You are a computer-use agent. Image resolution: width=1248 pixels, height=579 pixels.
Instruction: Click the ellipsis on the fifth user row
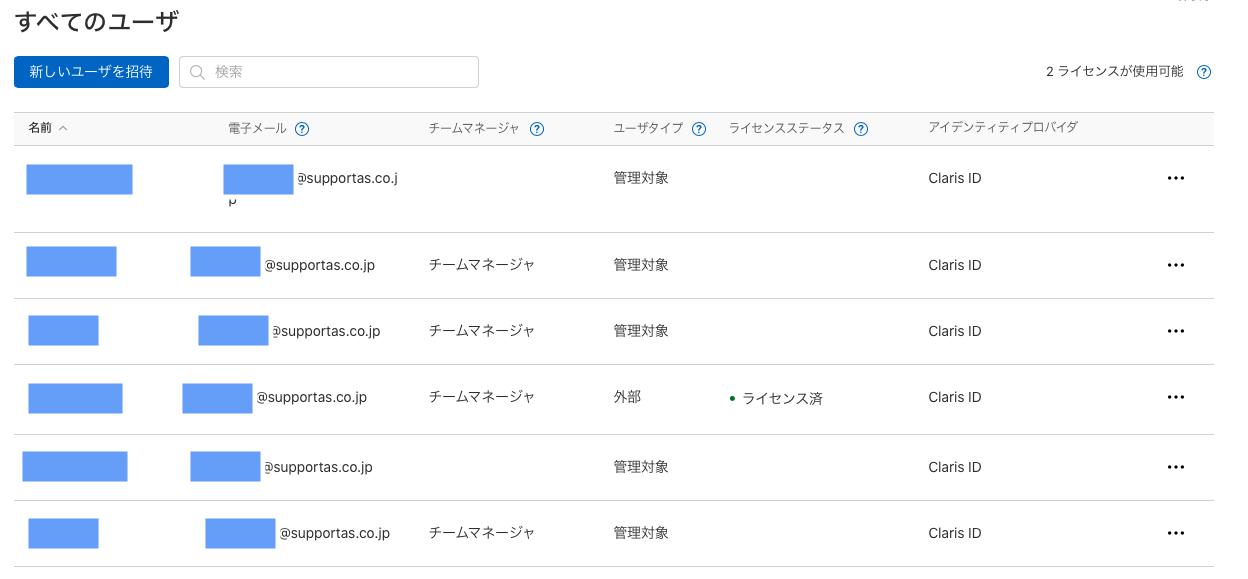click(1175, 467)
